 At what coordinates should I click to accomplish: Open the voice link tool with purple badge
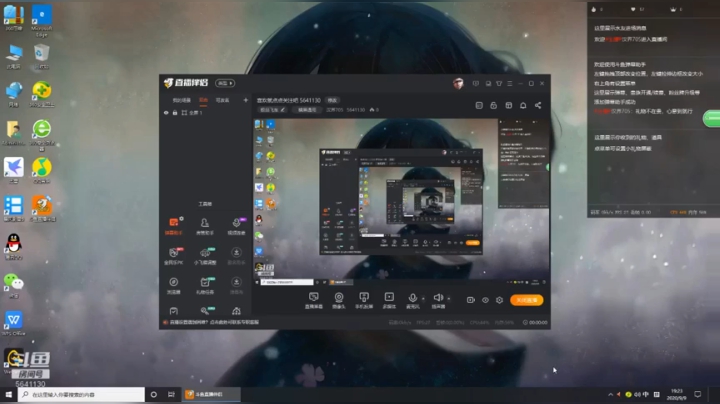pyautogui.click(x=236, y=226)
